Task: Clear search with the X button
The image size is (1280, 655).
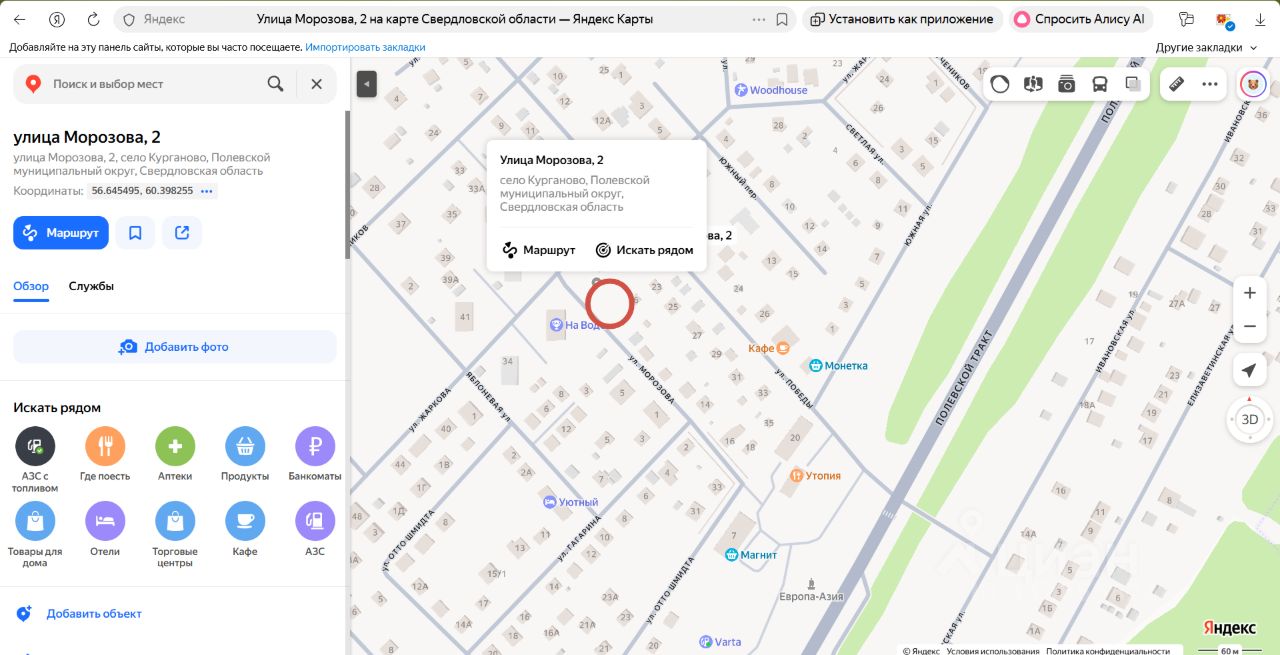Action: coord(317,84)
